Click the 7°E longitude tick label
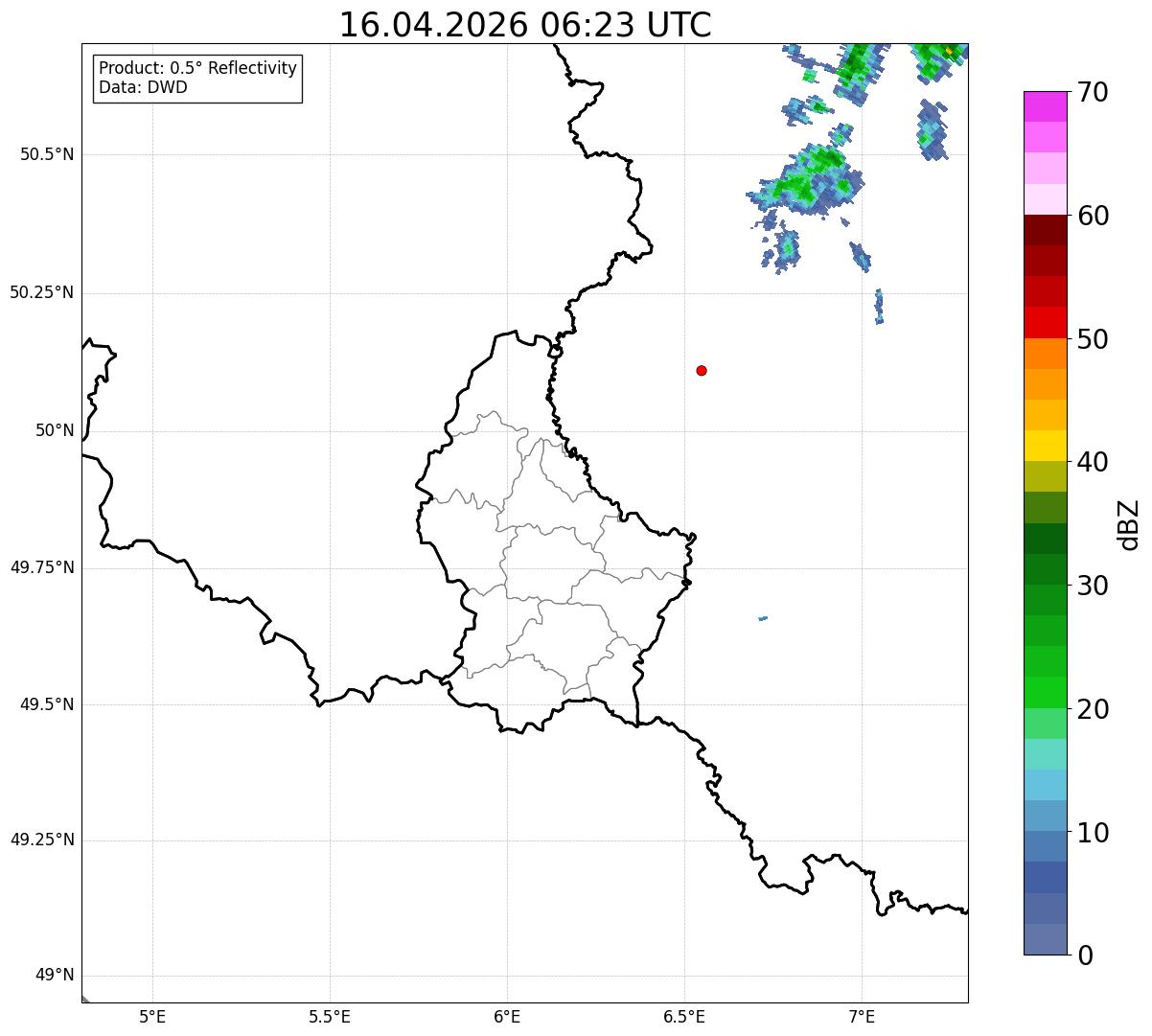Screen dimensions: 1152x1036 862,1016
